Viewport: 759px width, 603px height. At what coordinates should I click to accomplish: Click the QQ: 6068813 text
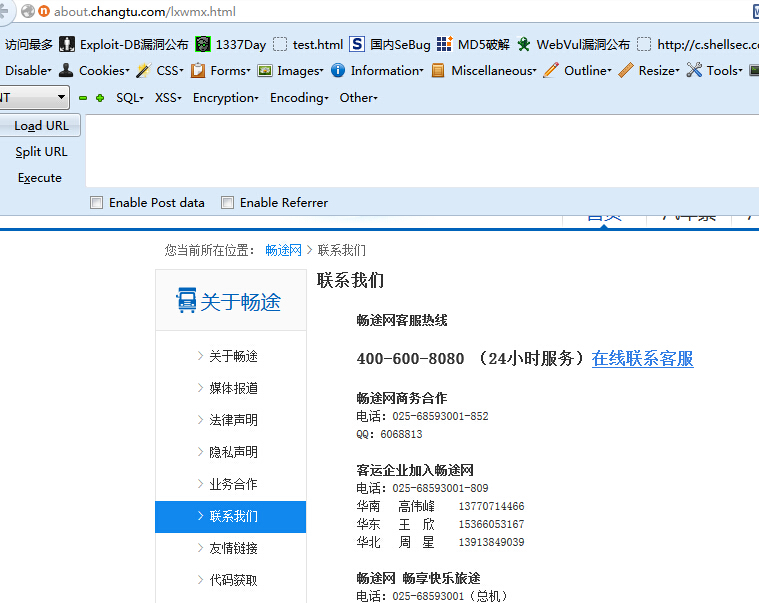coord(389,434)
